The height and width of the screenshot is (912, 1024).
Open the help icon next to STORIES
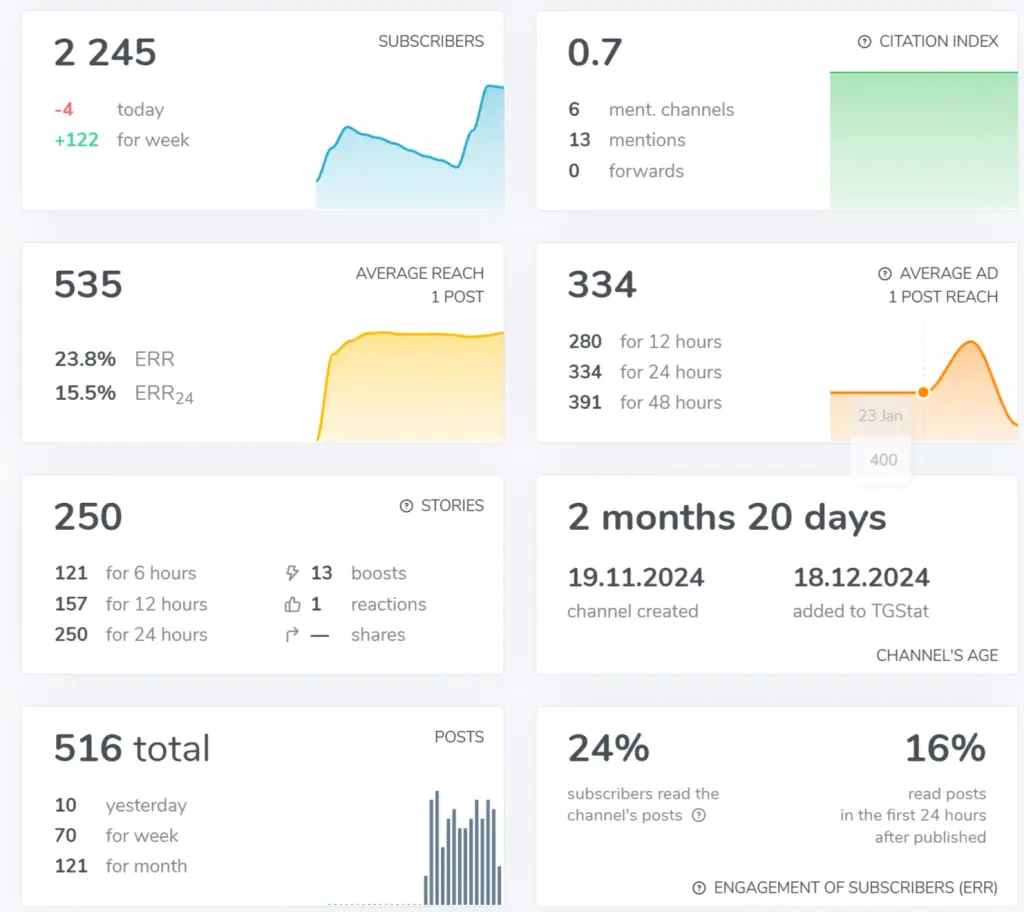[x=406, y=506]
